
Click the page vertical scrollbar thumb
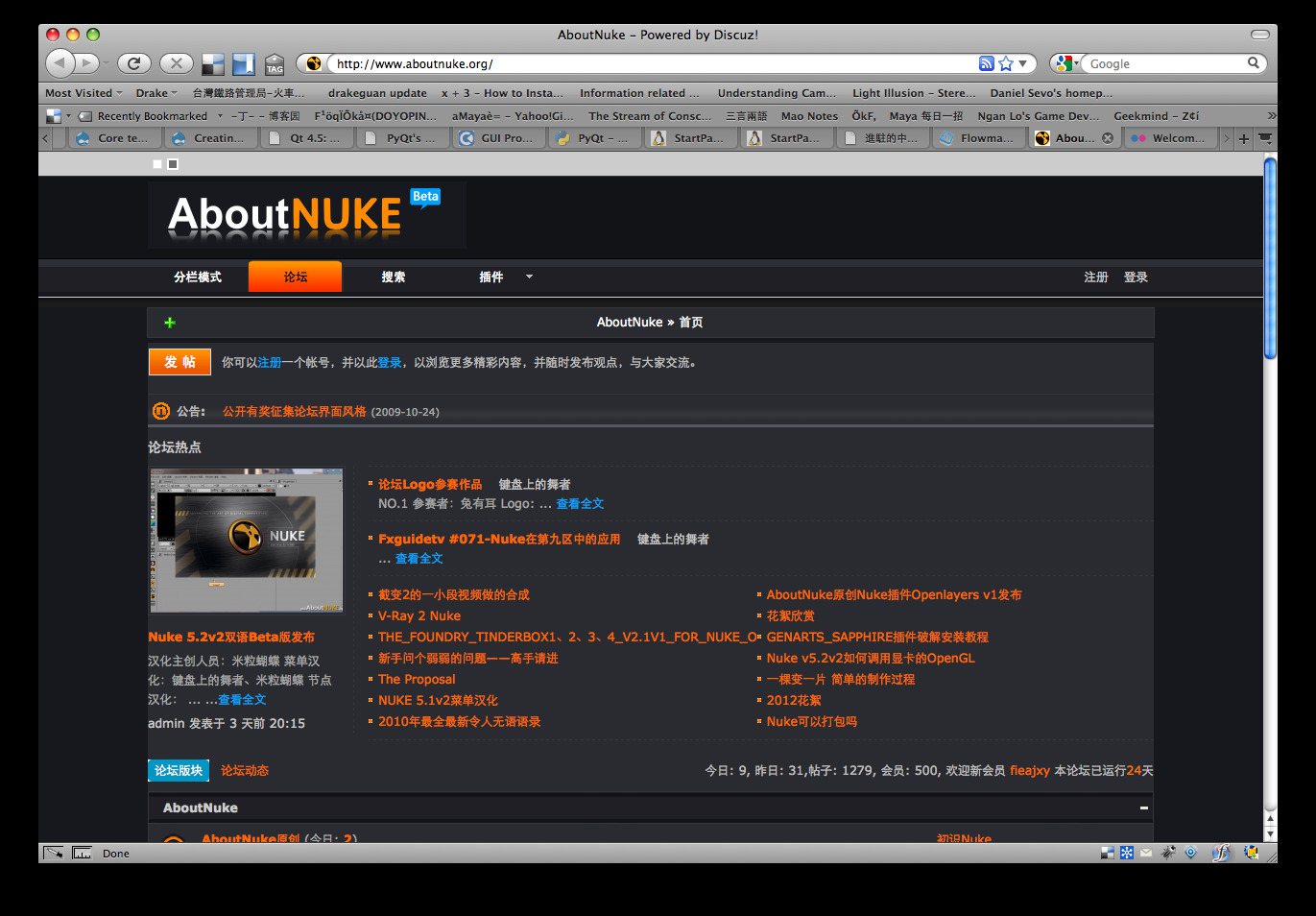pos(1270,258)
